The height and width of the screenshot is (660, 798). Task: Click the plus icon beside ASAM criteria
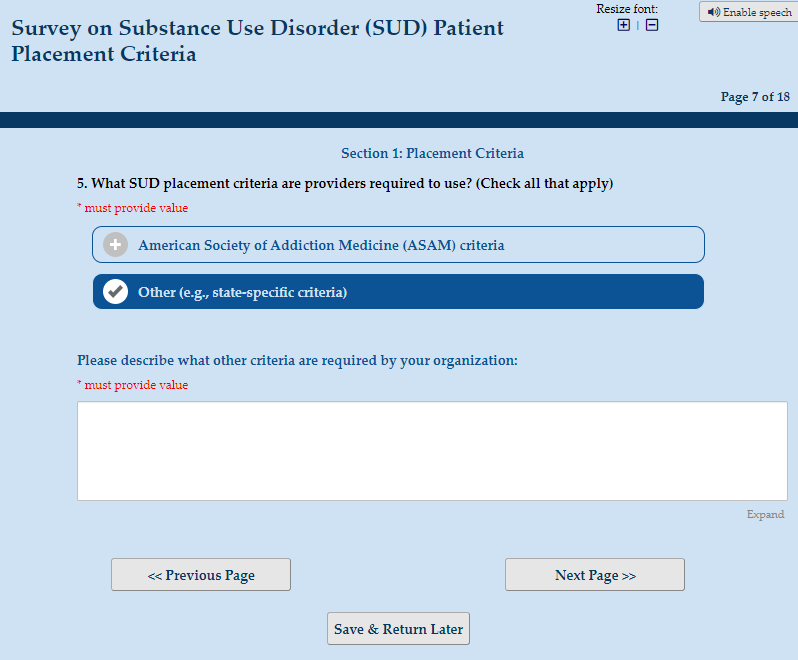click(116, 245)
